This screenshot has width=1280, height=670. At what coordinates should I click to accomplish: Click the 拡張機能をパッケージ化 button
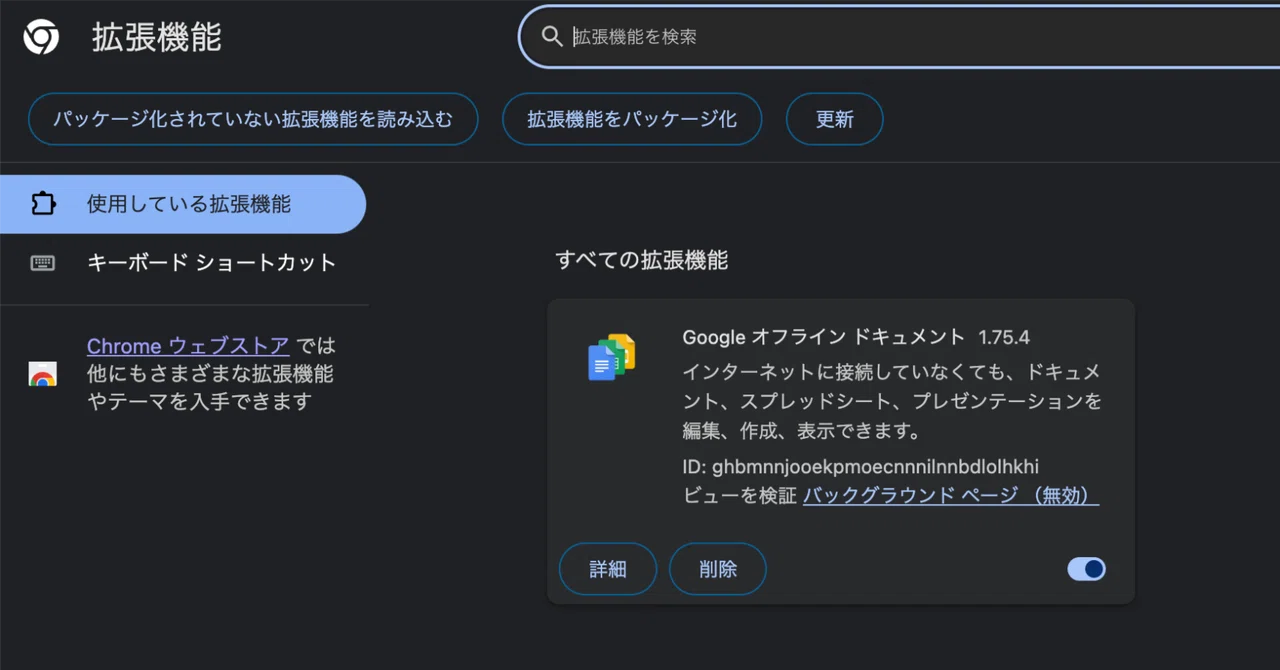632,119
